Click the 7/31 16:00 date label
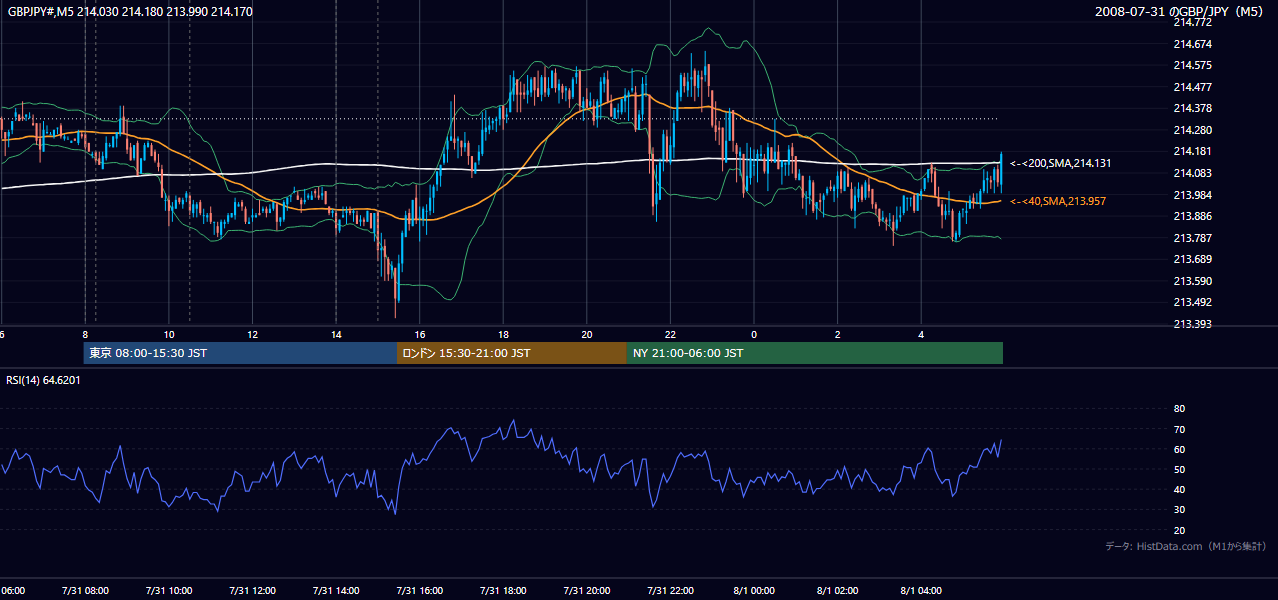This screenshot has height=600, width=1278. [419, 590]
